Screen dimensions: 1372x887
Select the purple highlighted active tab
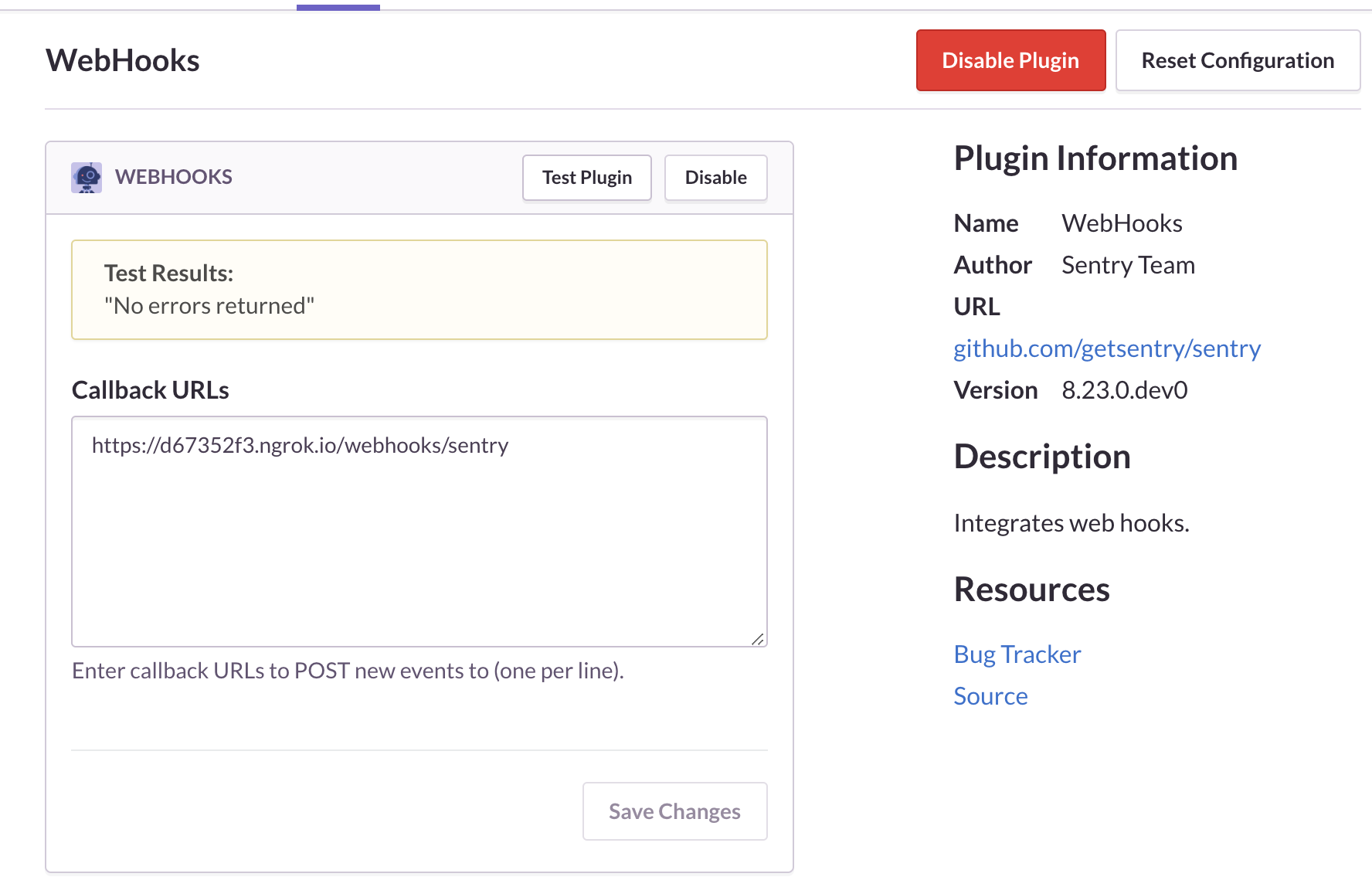338,7
